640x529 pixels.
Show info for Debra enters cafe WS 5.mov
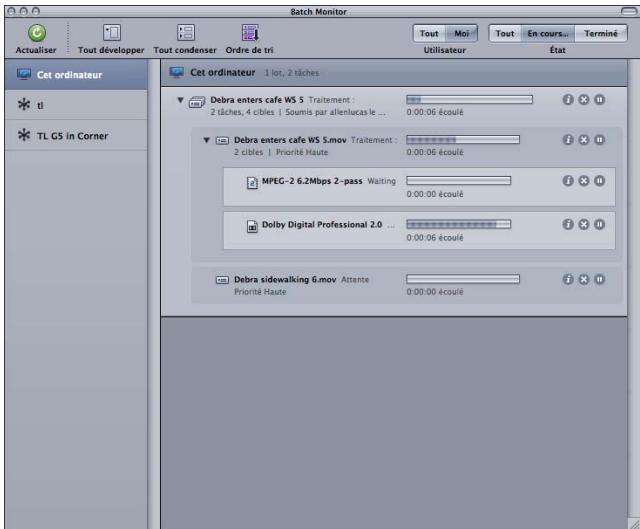tap(568, 140)
